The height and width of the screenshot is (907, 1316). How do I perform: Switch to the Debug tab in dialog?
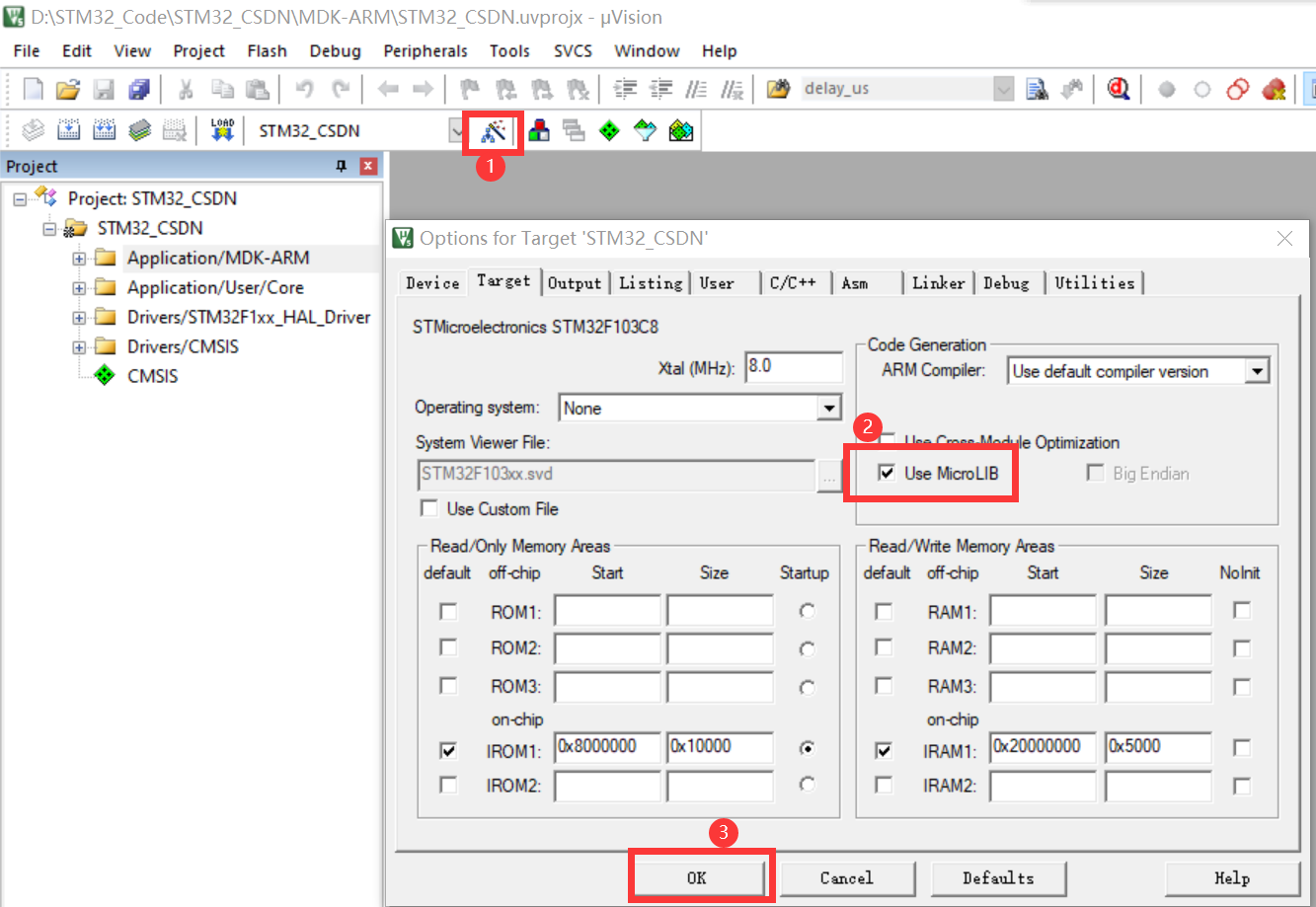tap(1006, 283)
